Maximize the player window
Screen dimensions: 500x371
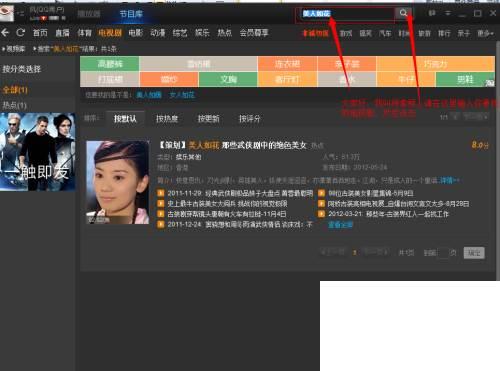477,13
